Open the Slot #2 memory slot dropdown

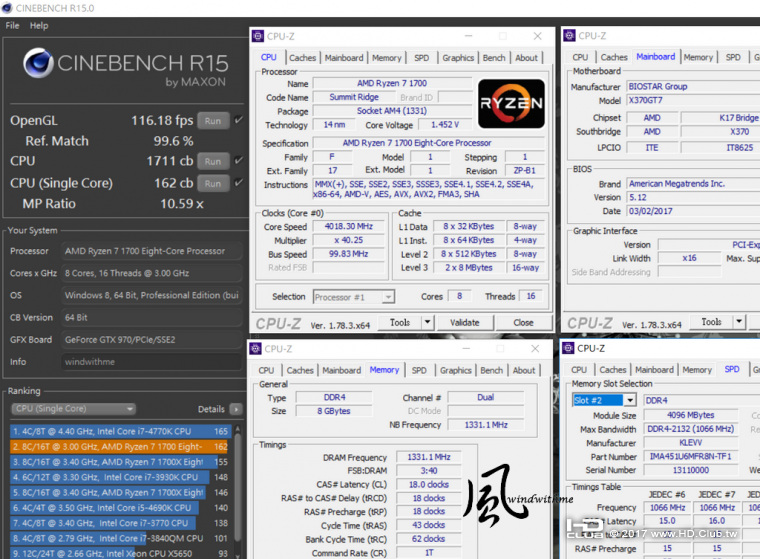tap(603, 400)
